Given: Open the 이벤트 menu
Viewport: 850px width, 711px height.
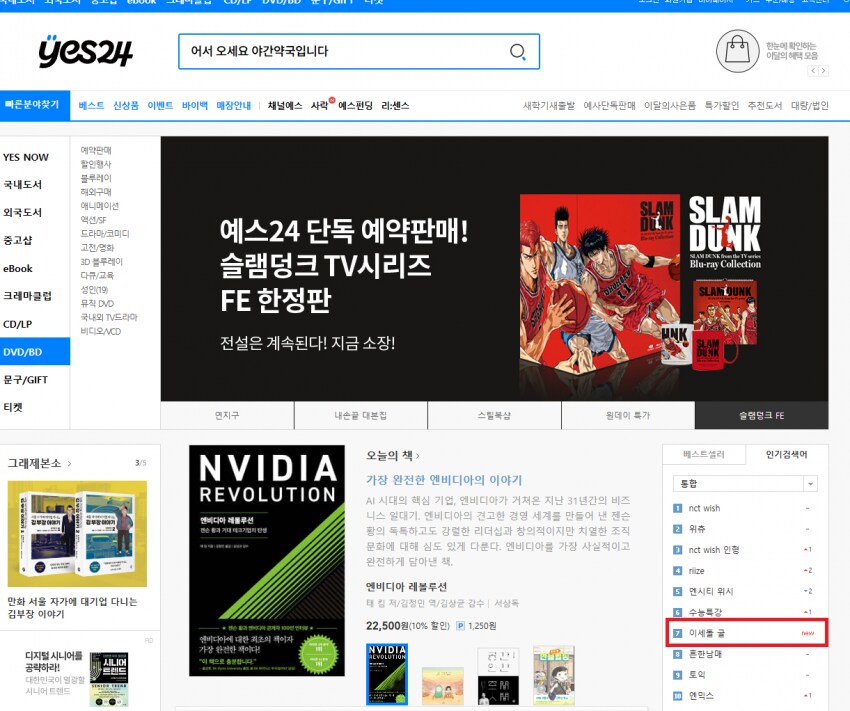Looking at the screenshot, I should click(x=160, y=106).
